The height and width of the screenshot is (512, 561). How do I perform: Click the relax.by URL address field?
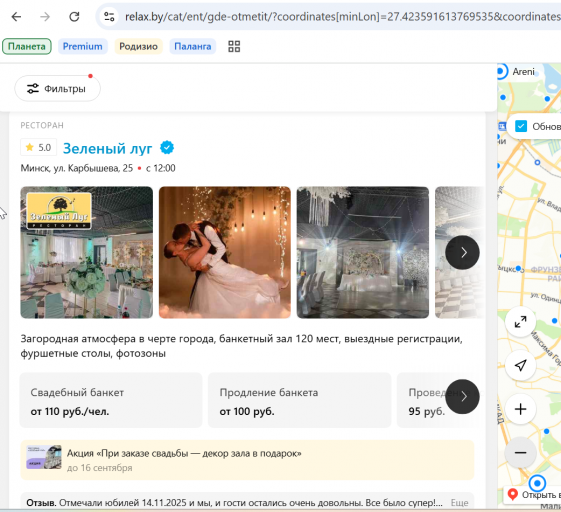[342, 16]
